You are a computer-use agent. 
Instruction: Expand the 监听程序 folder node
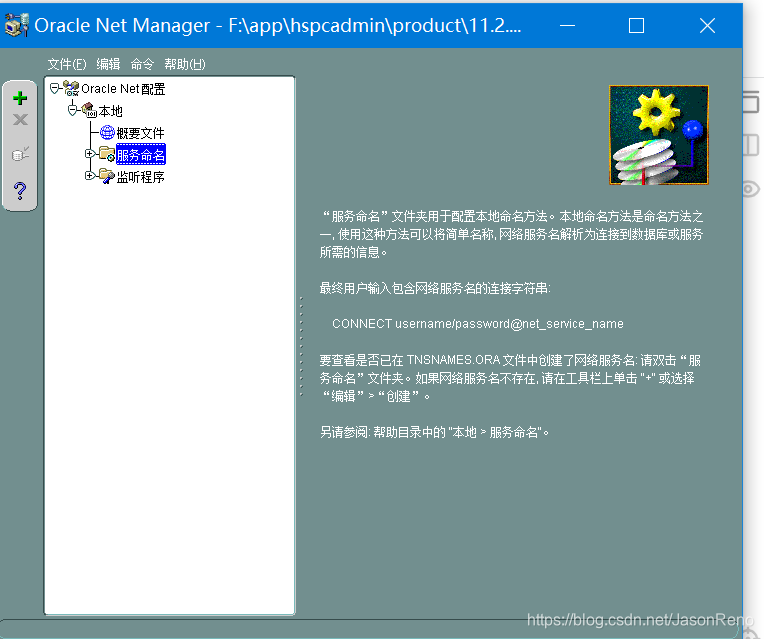90,175
